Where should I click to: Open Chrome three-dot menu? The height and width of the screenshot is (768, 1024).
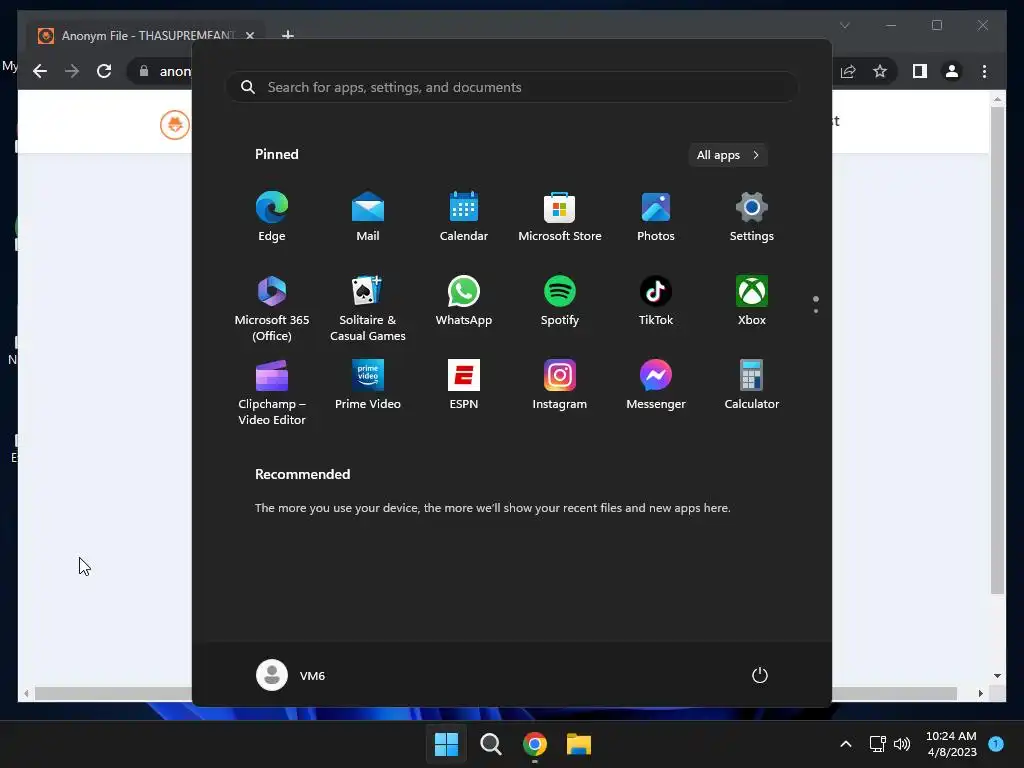984,71
